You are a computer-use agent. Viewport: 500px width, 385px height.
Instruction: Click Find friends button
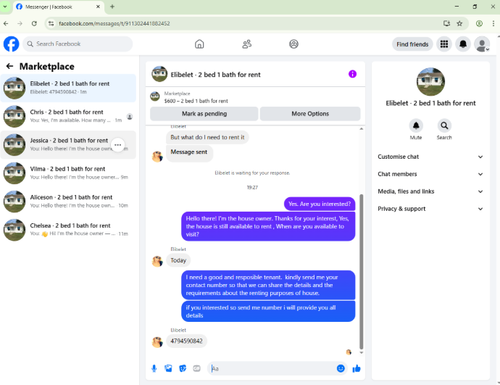[412, 44]
